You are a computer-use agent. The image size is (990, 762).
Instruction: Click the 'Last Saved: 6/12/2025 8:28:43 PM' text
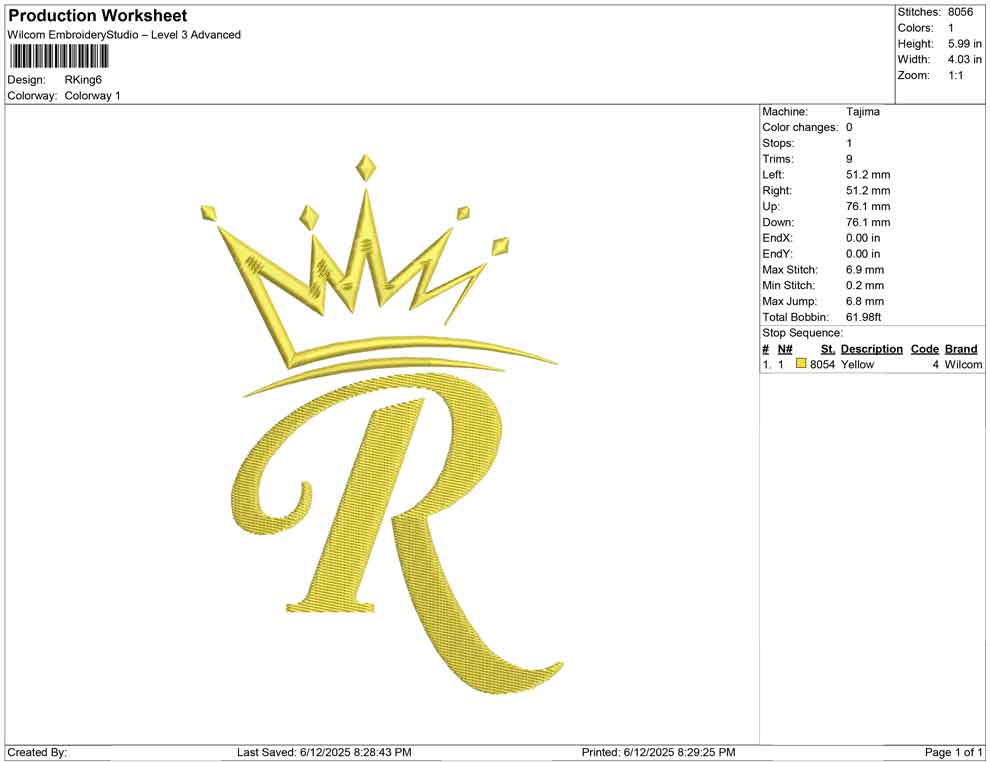[x=324, y=752]
